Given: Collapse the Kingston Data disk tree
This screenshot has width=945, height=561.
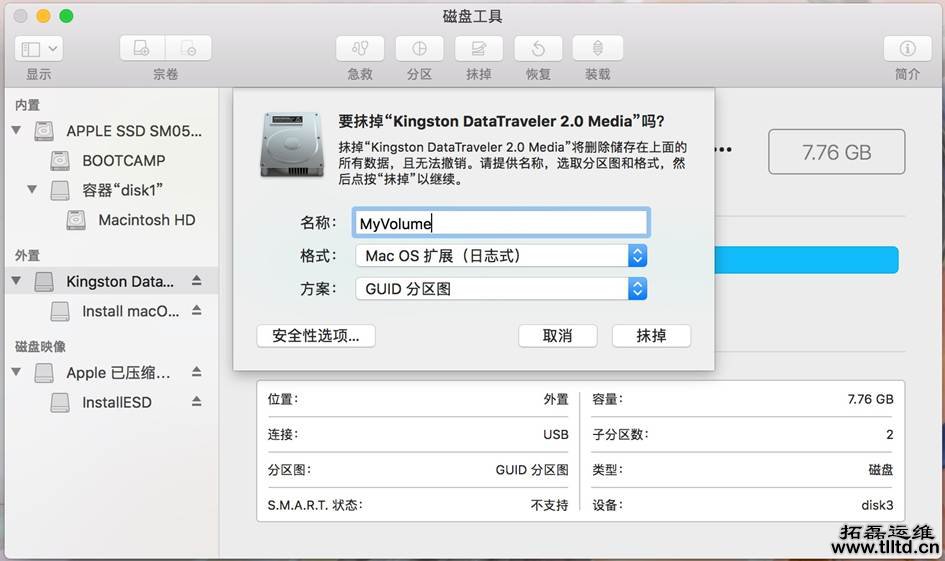Looking at the screenshot, I should click(16, 281).
